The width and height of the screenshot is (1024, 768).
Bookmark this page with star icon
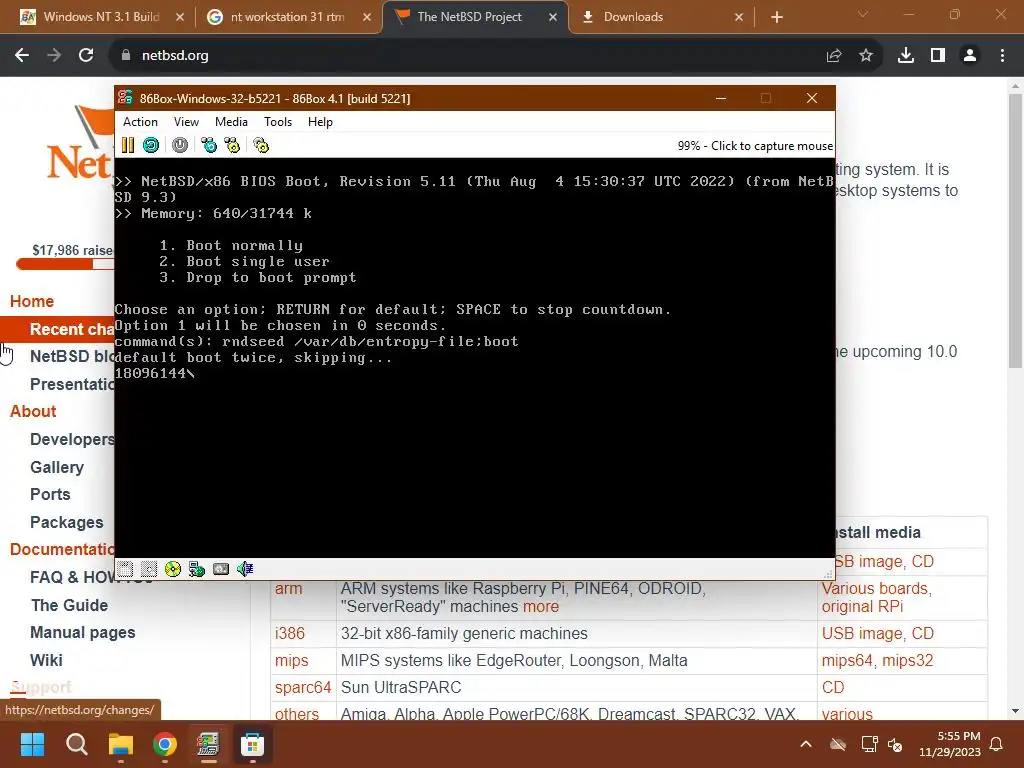coord(866,56)
